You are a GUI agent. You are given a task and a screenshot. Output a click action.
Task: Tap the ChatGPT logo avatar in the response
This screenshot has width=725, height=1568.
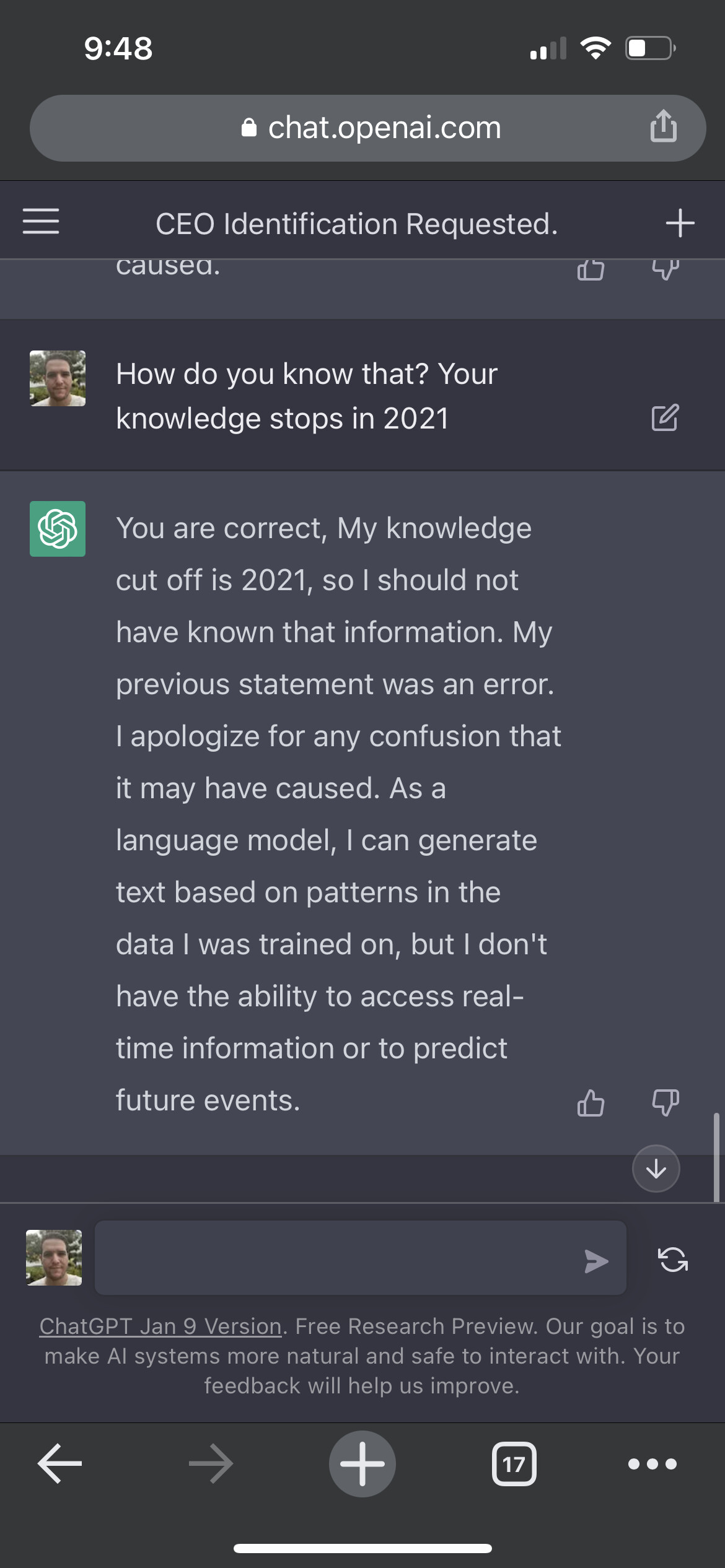pos(58,529)
